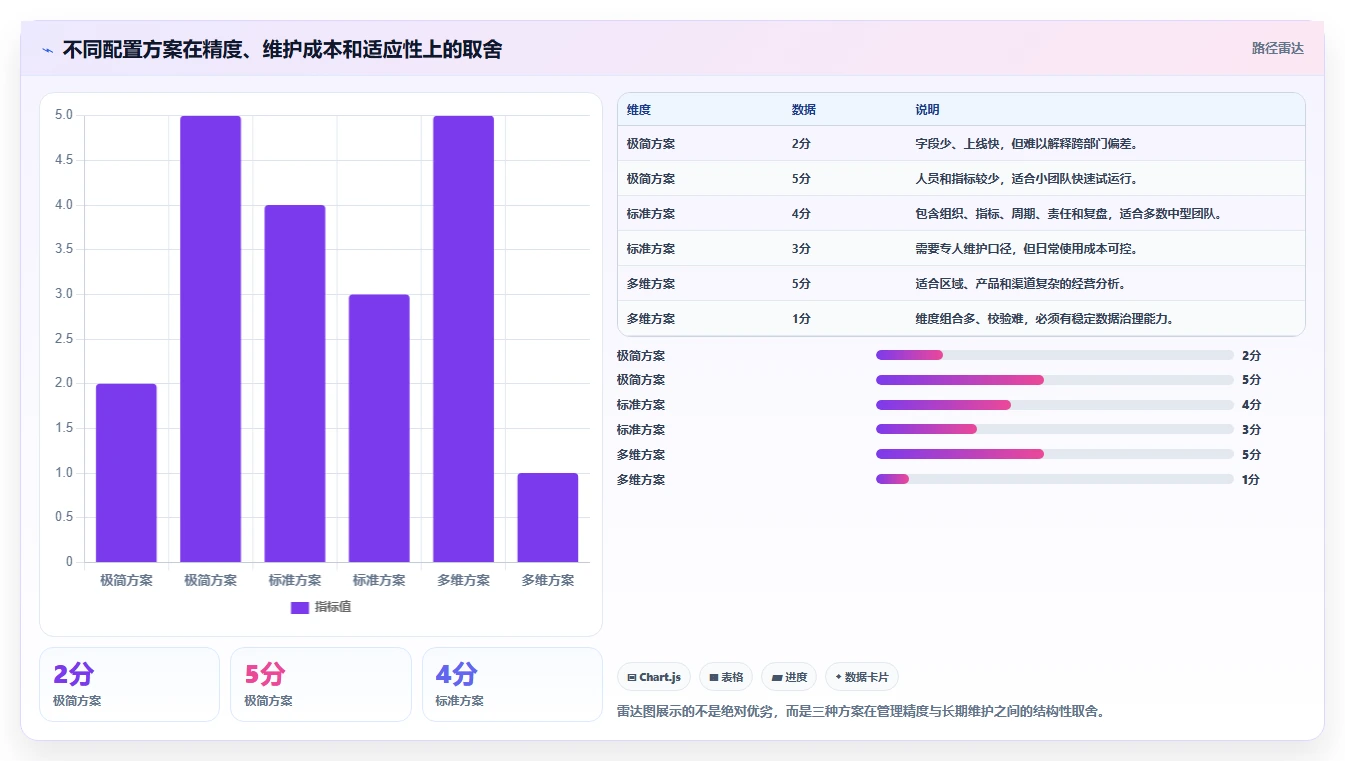Click the 进度 tag chip
This screenshot has width=1345, height=761.
[x=789, y=677]
